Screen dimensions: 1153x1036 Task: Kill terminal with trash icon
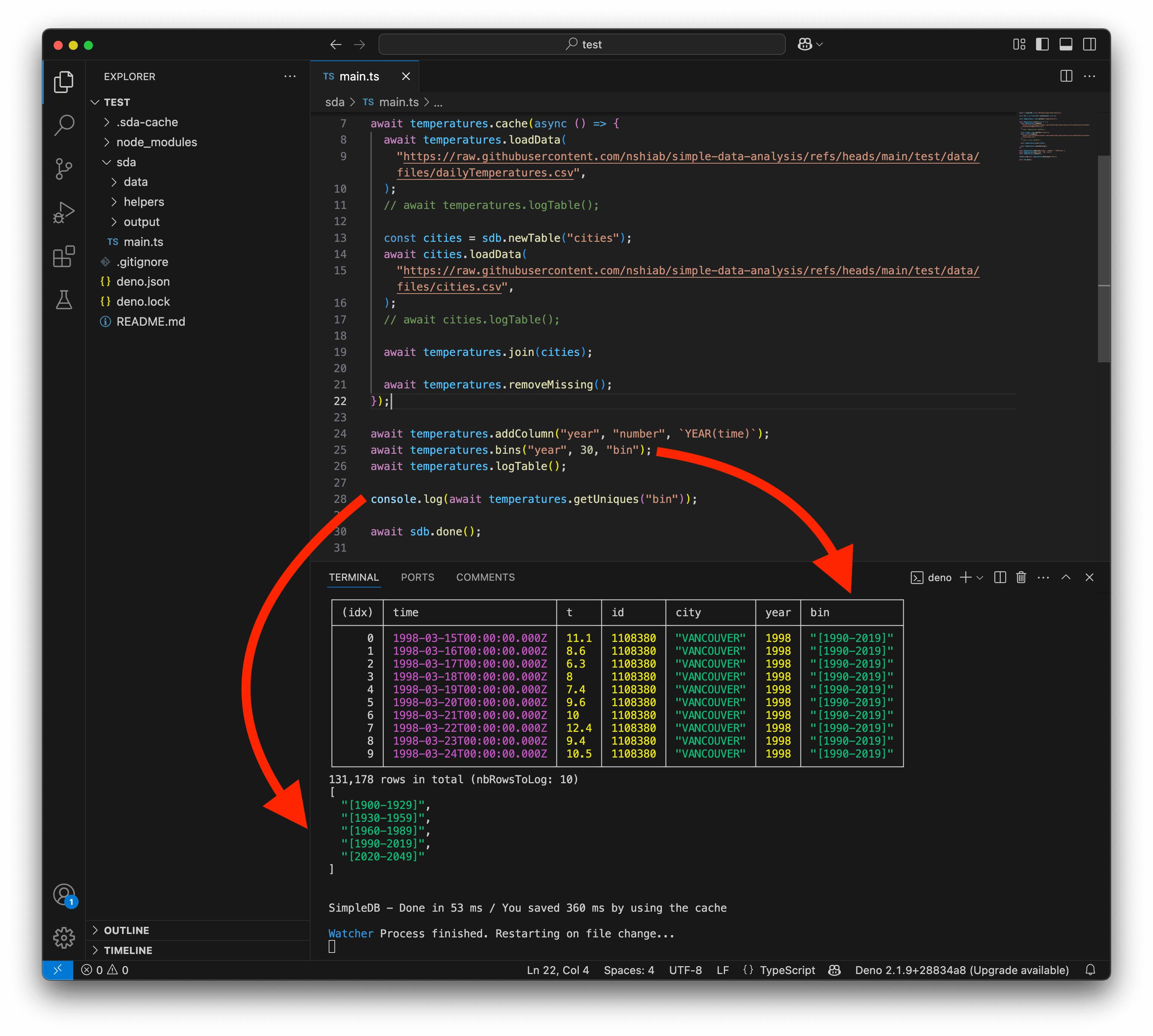tap(1021, 578)
